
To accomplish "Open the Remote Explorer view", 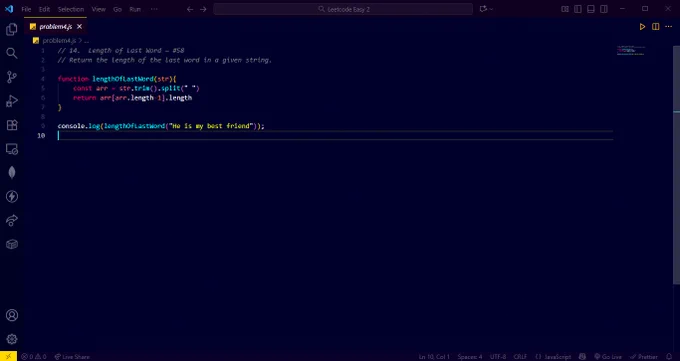I will point(12,149).
